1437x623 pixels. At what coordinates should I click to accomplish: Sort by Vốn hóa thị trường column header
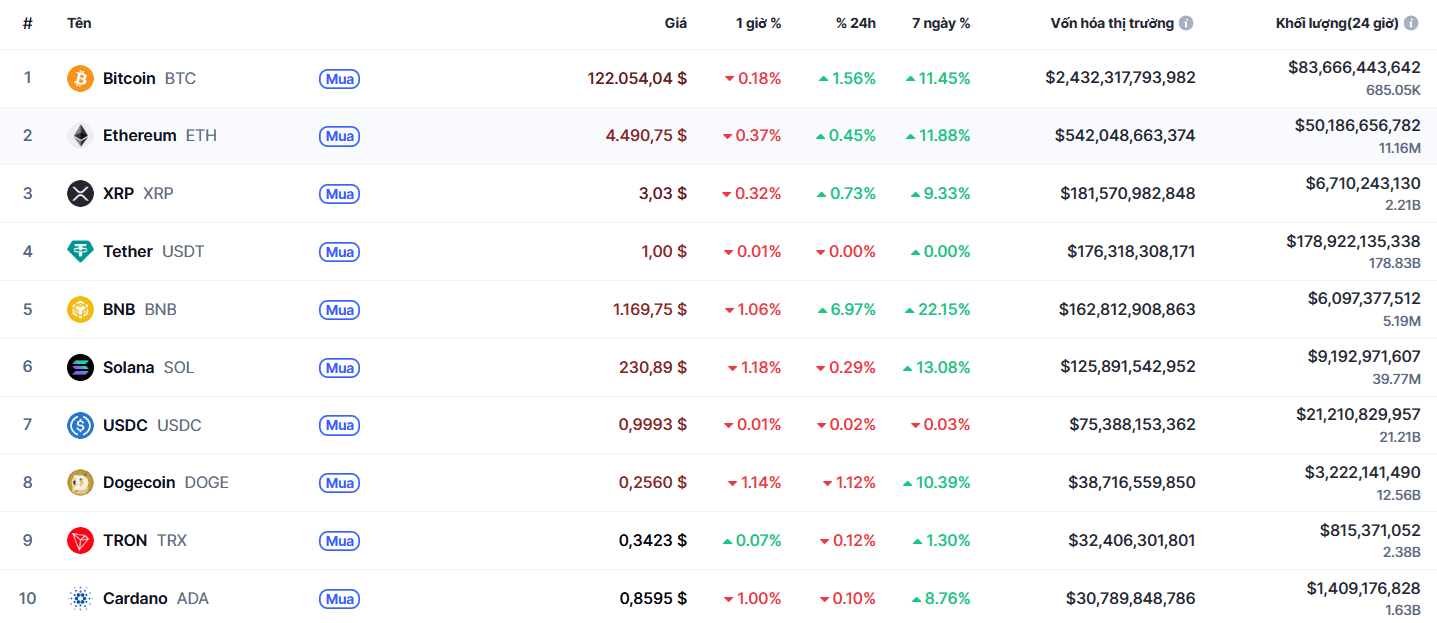1112,23
